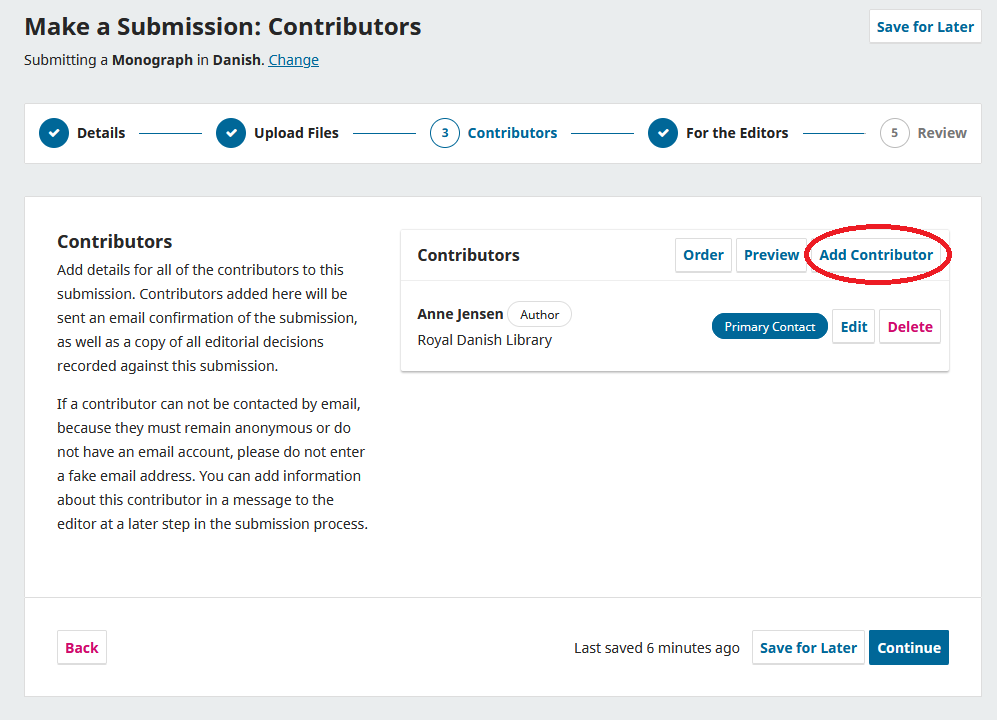Go to the Upload Files step

296,133
